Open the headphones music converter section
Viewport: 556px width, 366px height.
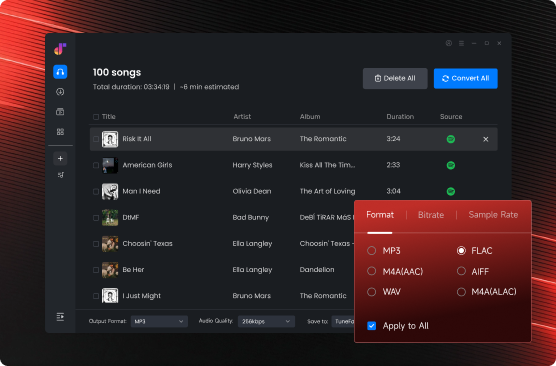60,72
